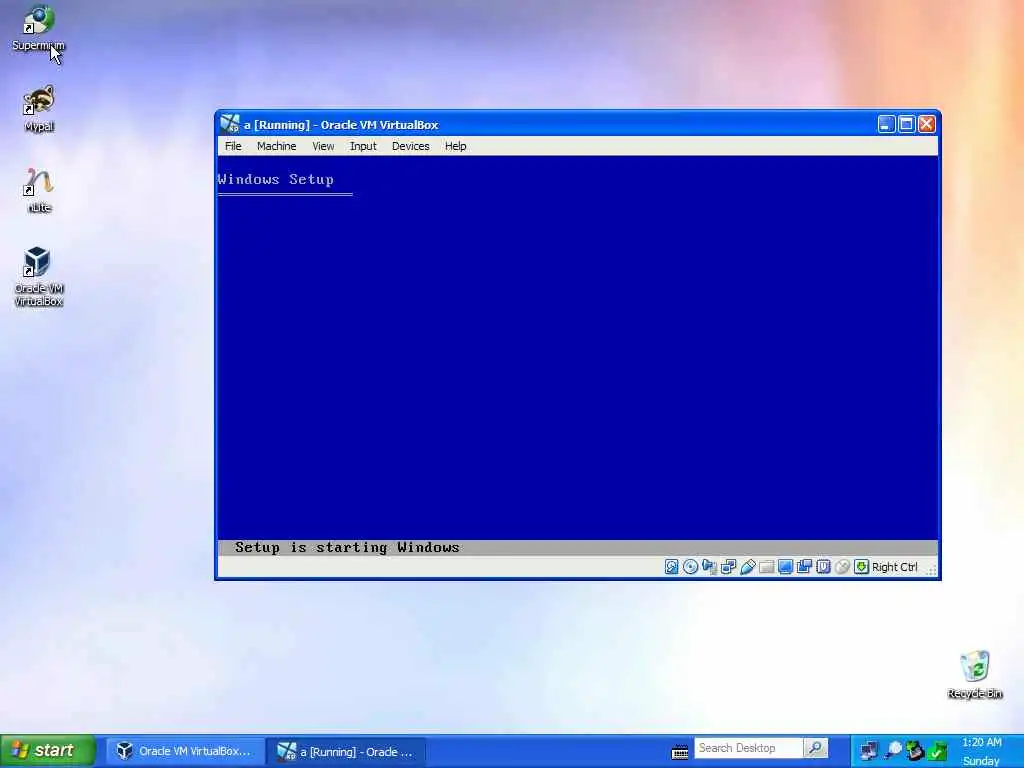Click the USB devices status icon
This screenshot has width=1024, height=768.
tap(748, 567)
